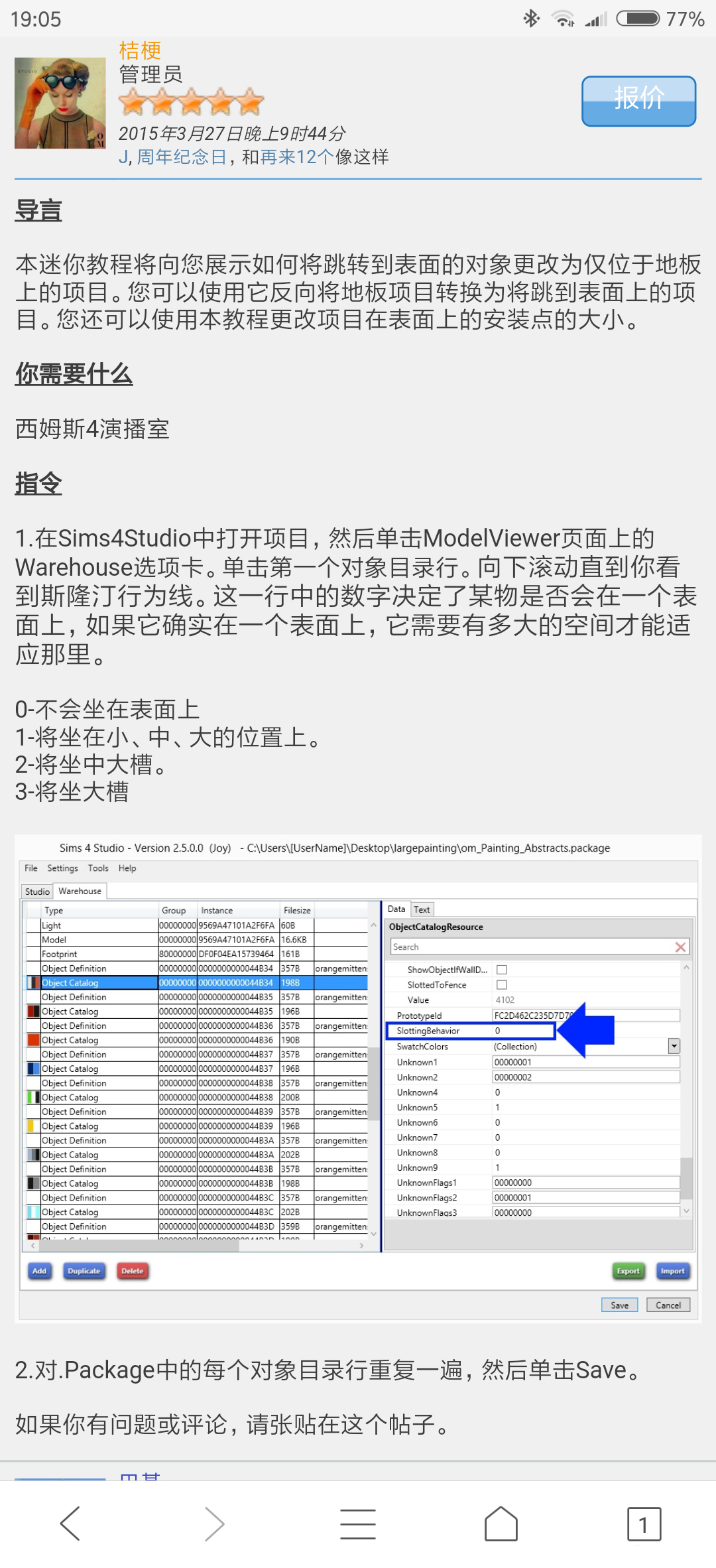Switch to the Warehouse tab

click(x=80, y=891)
